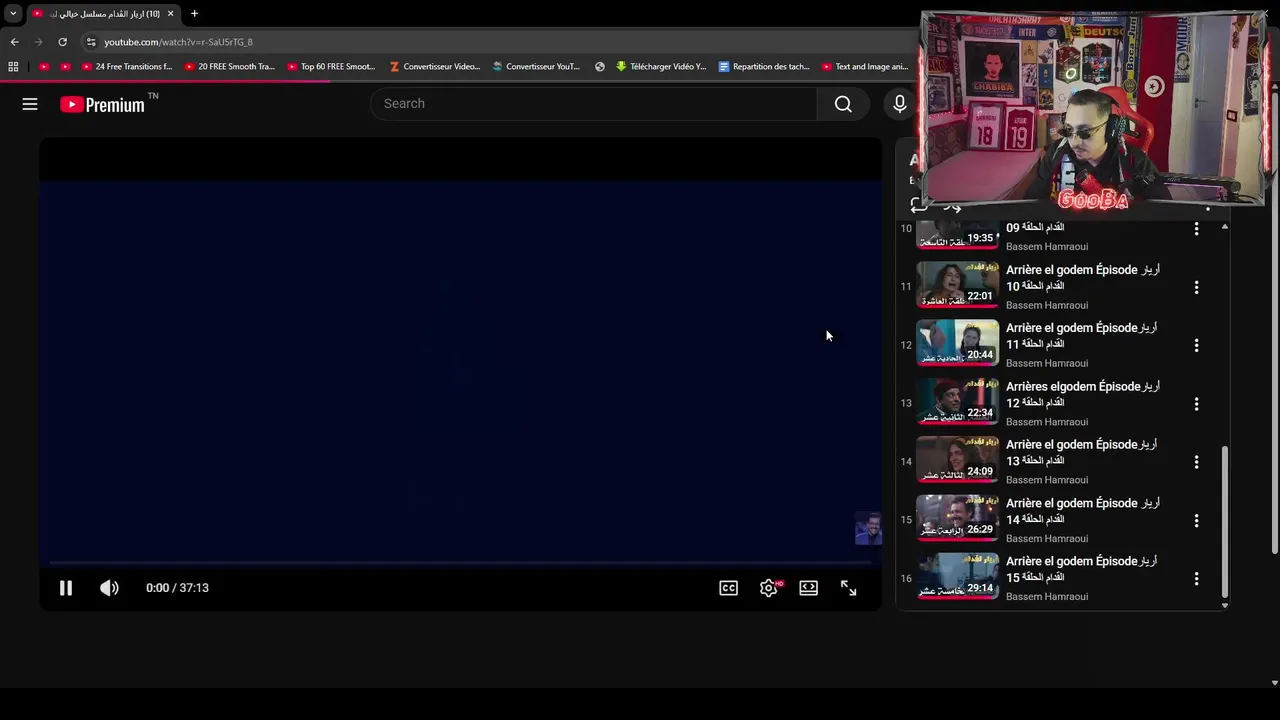Play playlist video Épisode 10 thumbnail
The height and width of the screenshot is (720, 1280).
pos(958,285)
